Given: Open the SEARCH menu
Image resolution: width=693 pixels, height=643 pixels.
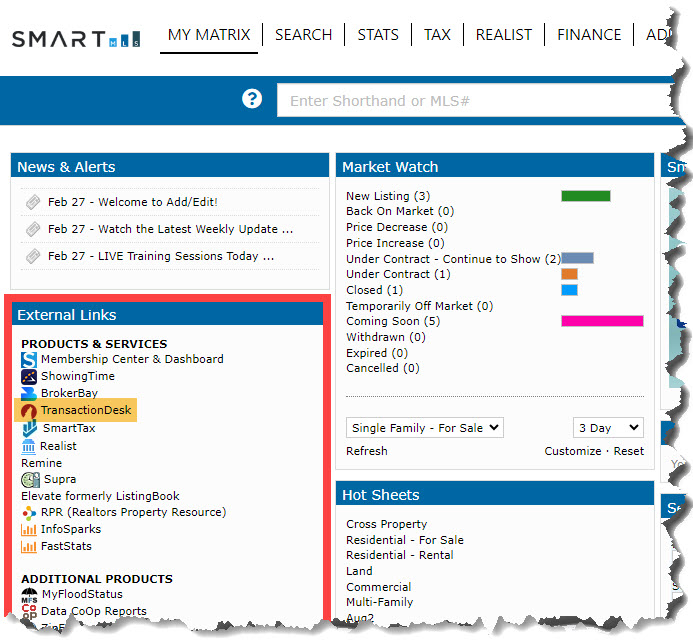Looking at the screenshot, I should [x=304, y=35].
